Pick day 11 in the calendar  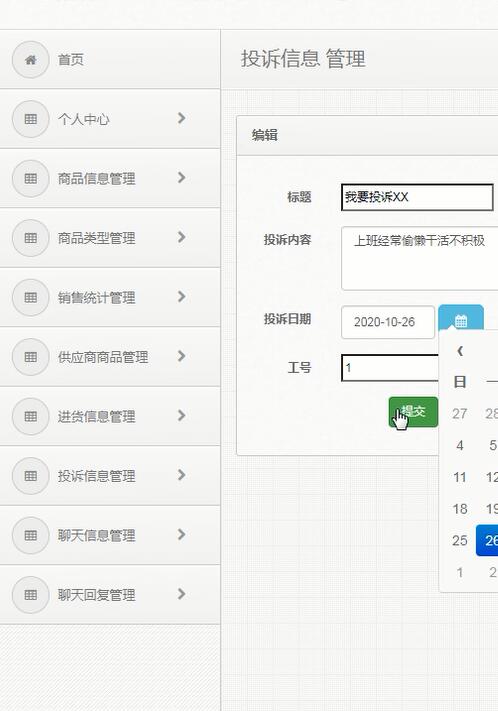(x=459, y=477)
